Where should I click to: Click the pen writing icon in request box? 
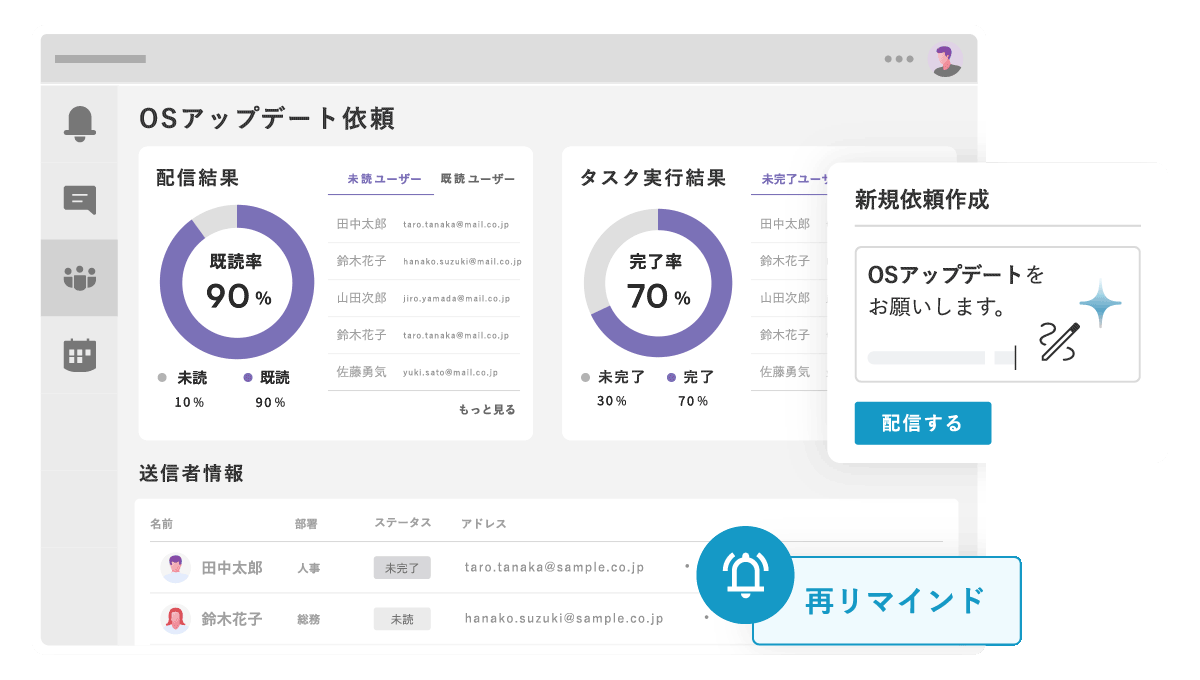tap(1060, 342)
